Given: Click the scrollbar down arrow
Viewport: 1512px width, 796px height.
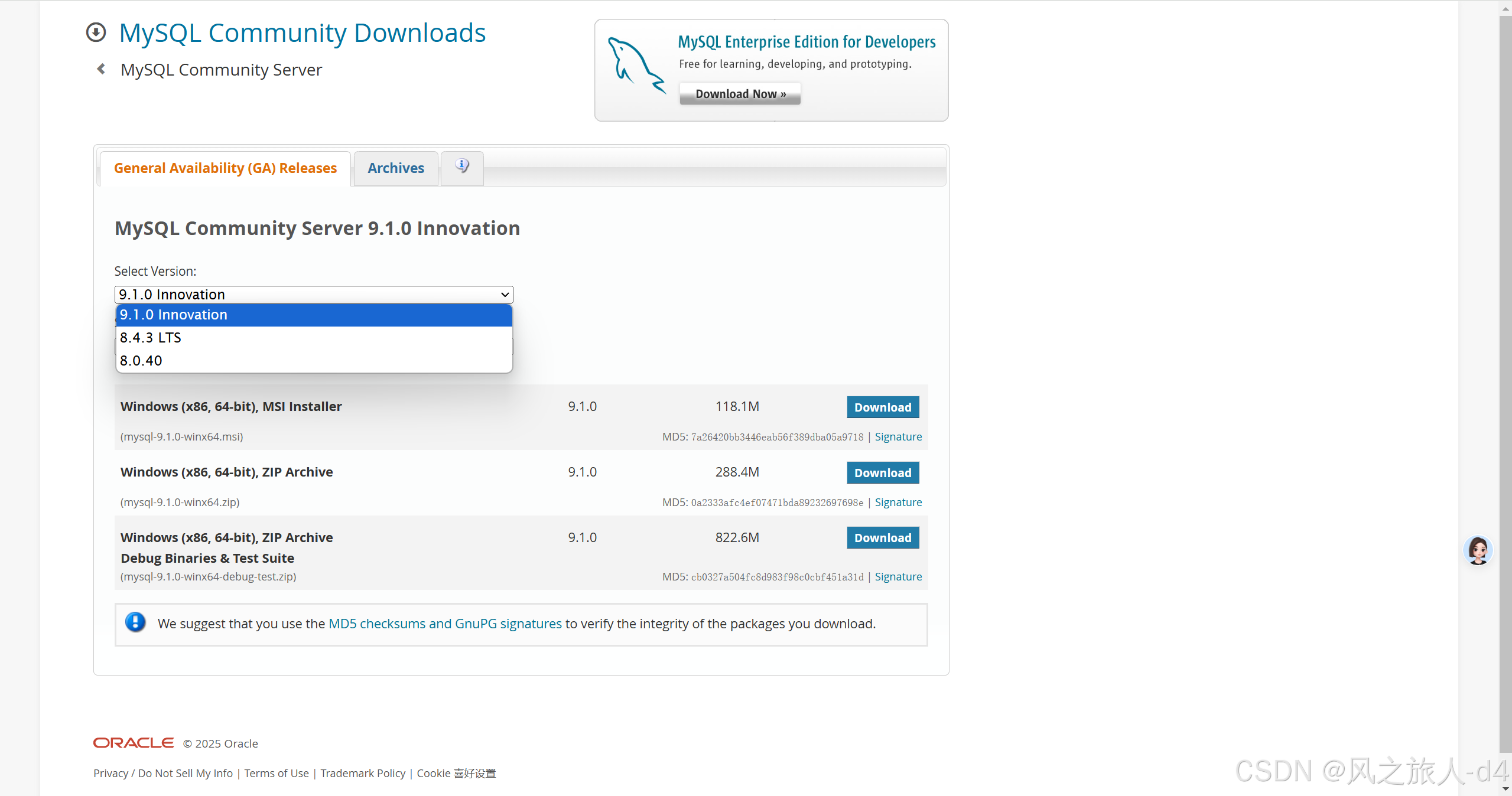Looking at the screenshot, I should 1506,790.
